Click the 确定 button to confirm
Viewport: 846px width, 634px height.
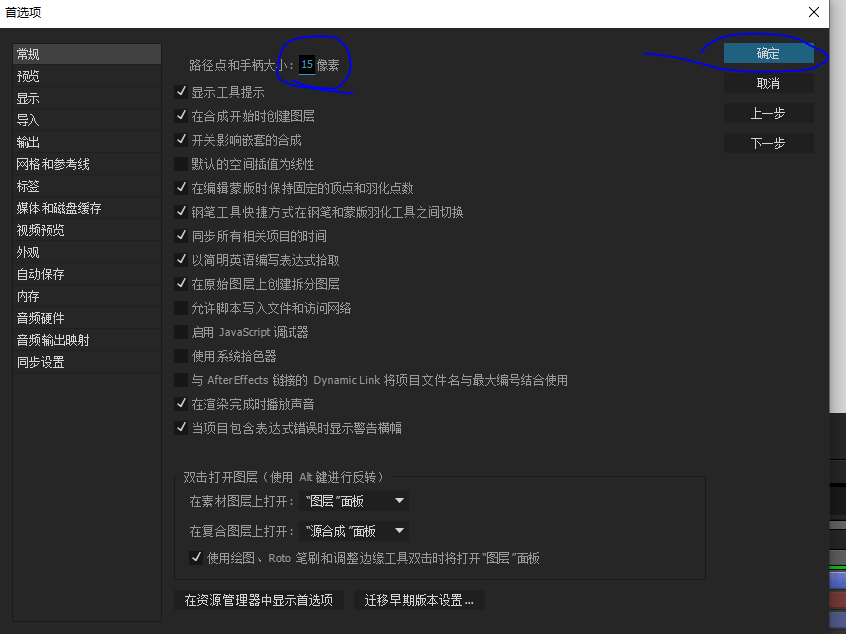click(770, 55)
